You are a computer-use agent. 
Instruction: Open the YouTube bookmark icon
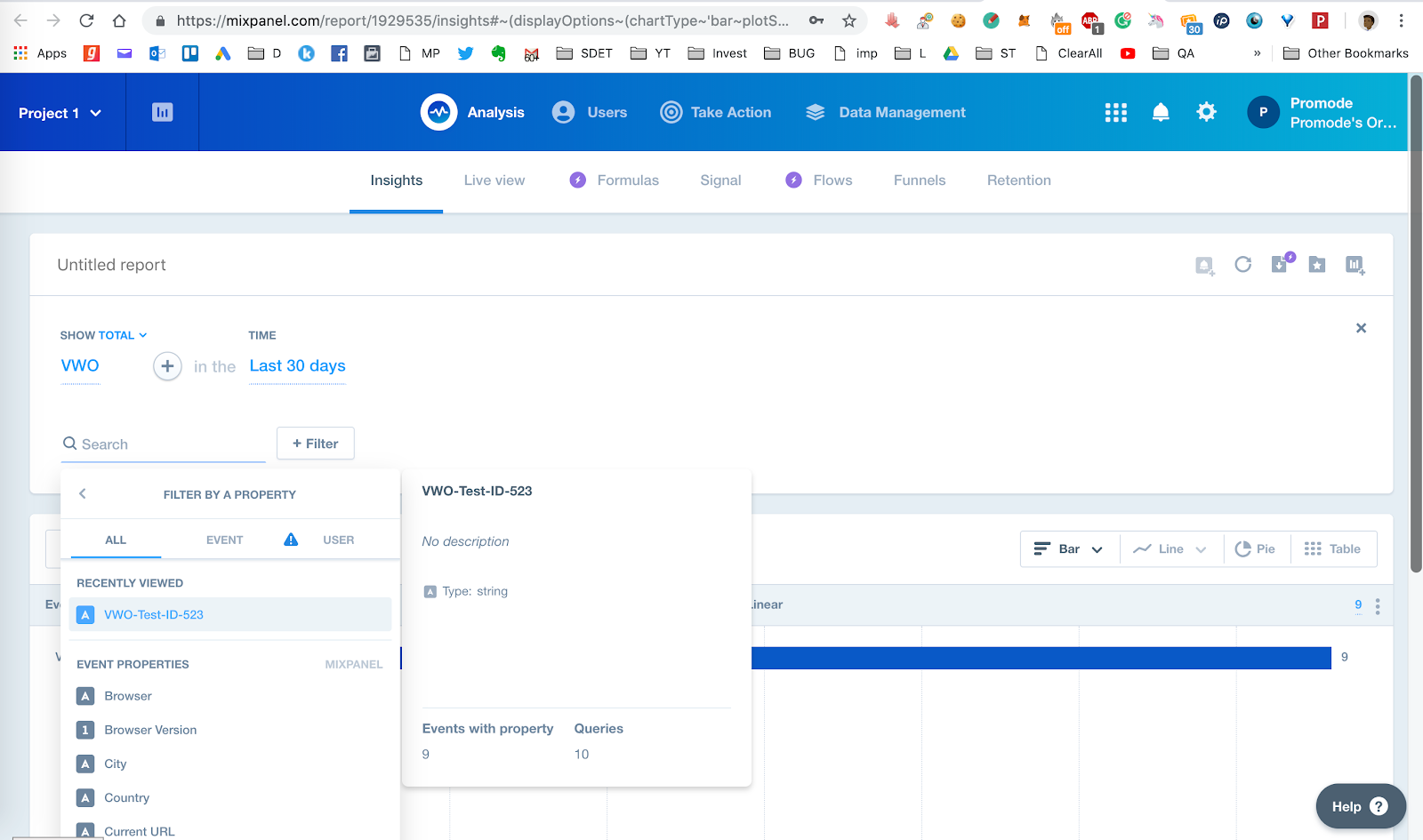[1128, 53]
